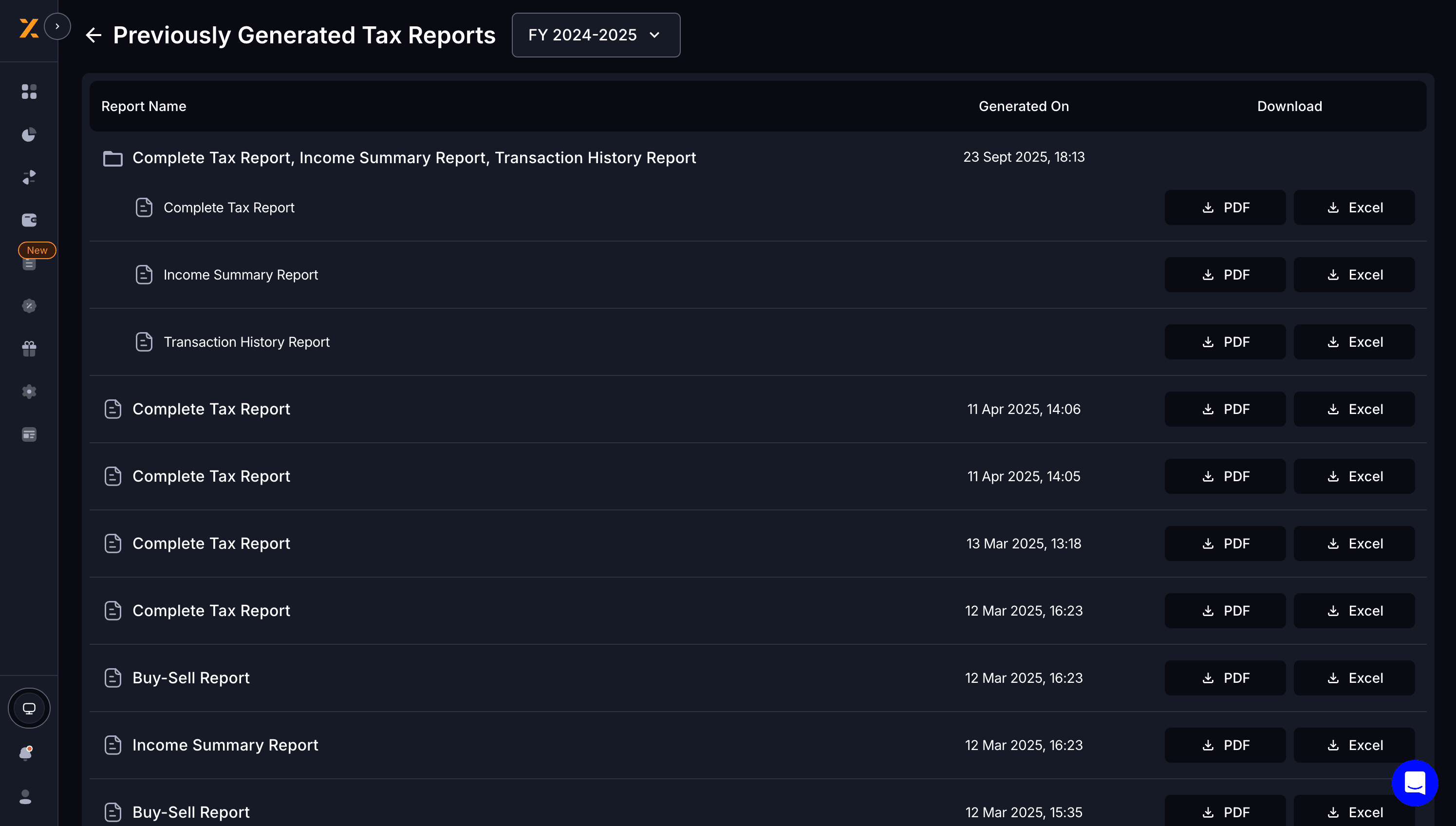Click the Generated On column header
This screenshot has width=1456, height=826.
(x=1023, y=106)
